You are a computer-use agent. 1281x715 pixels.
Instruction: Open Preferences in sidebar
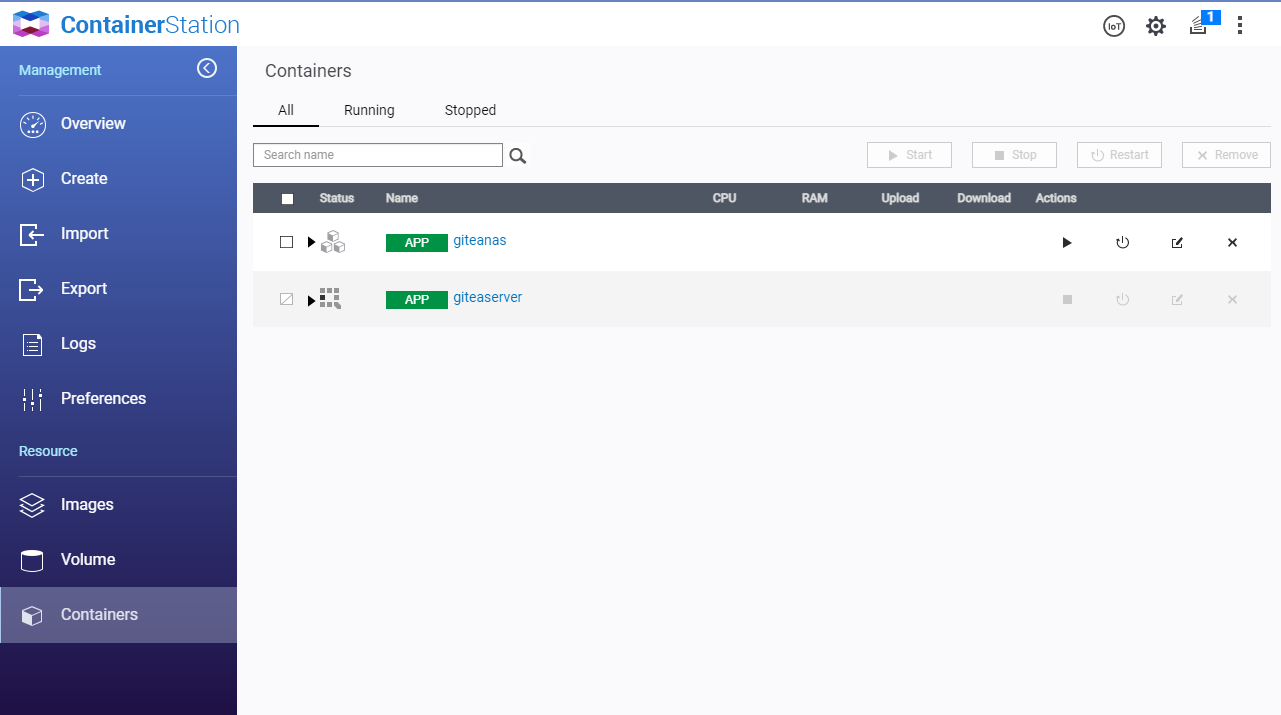click(x=118, y=399)
